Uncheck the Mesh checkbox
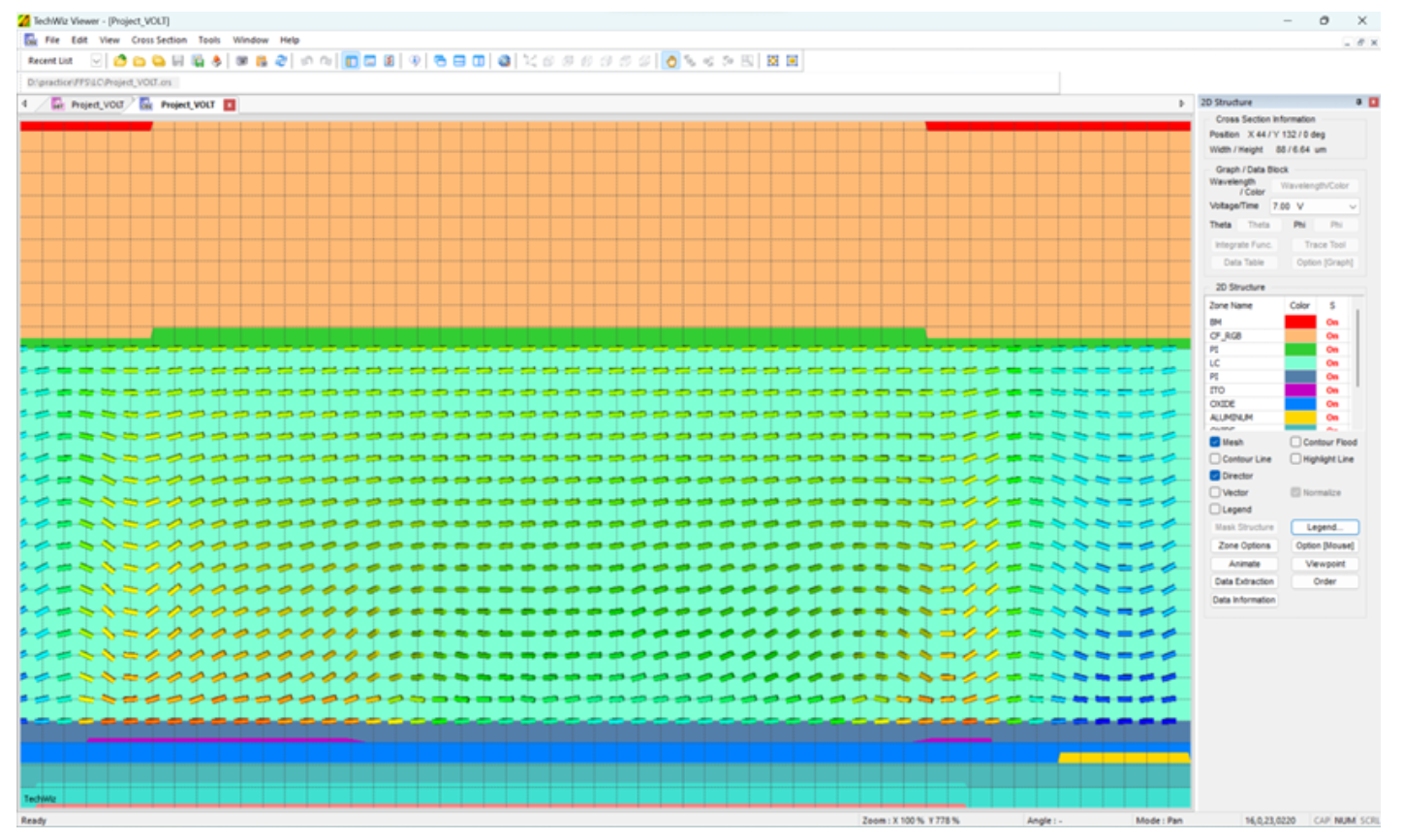This screenshot has height=840, width=1404. [1214, 442]
